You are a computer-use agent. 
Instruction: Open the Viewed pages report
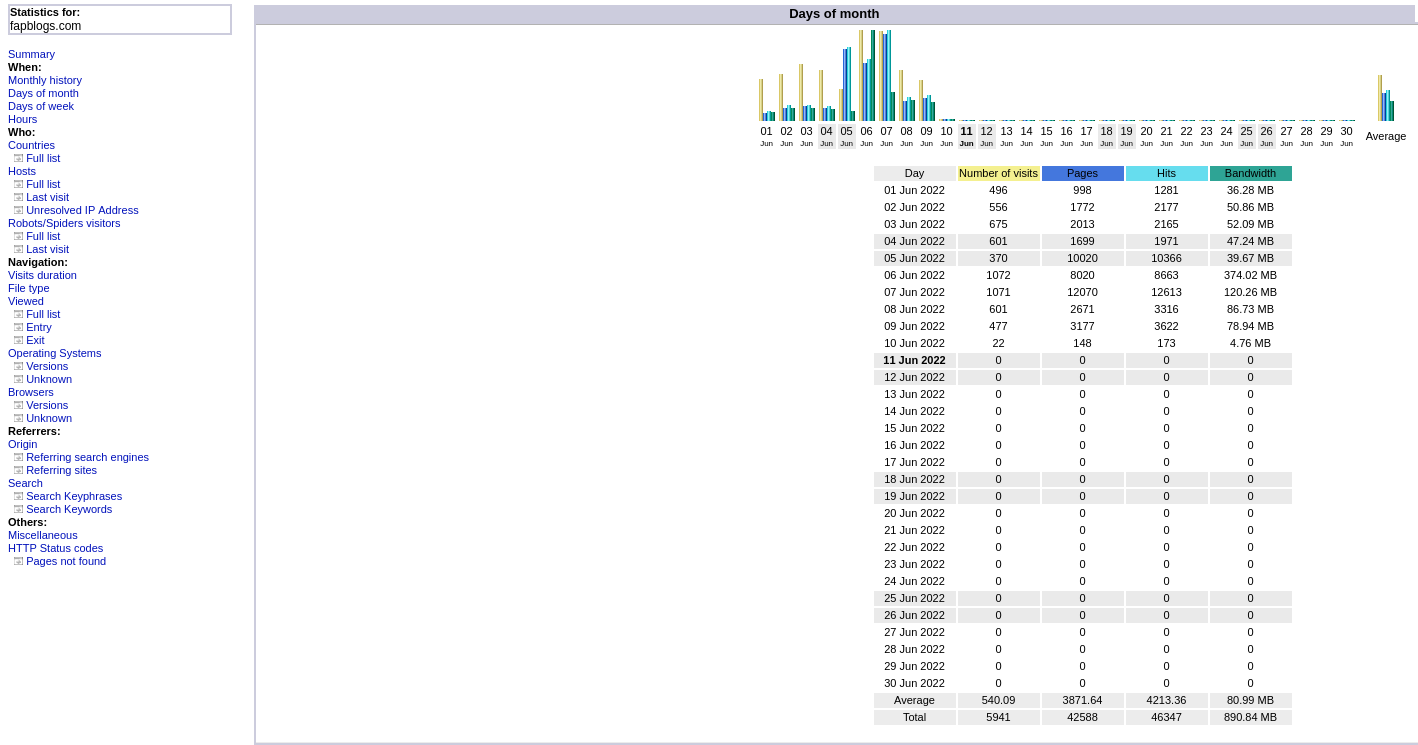pyautogui.click(x=26, y=301)
